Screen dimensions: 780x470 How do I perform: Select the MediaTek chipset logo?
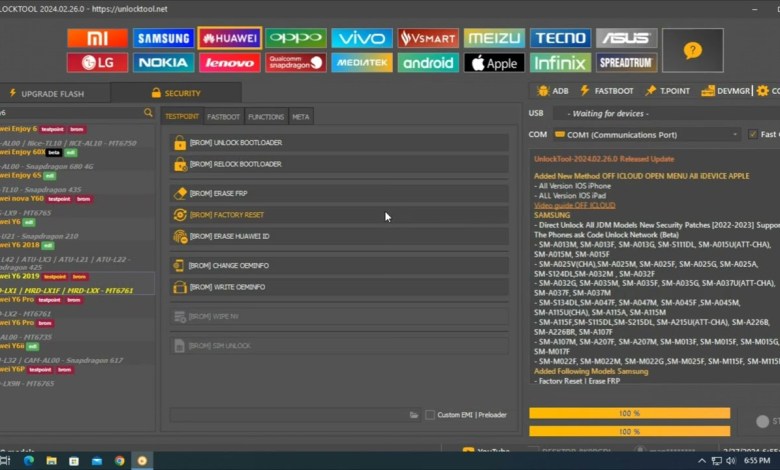coord(362,63)
